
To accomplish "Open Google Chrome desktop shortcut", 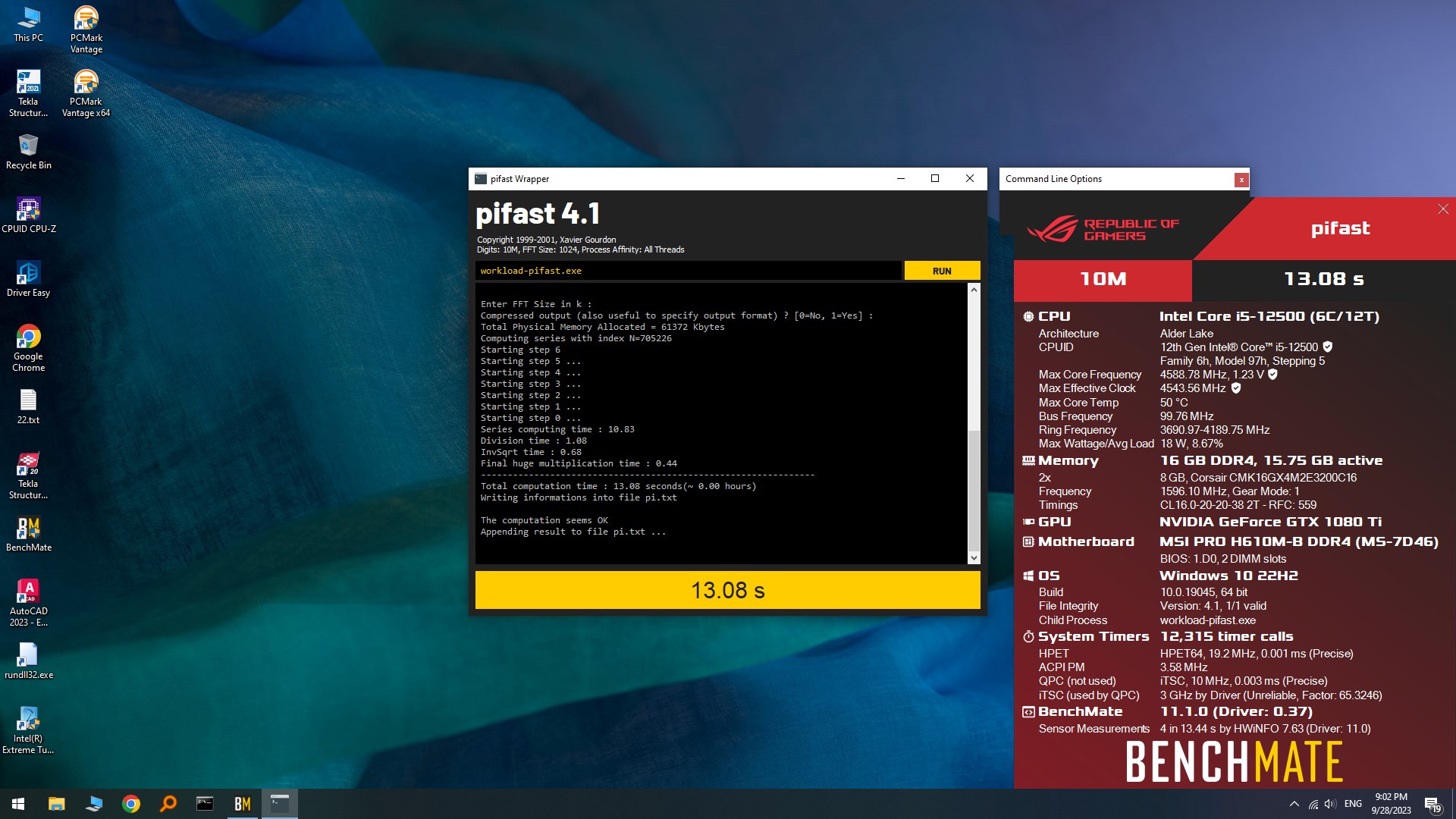I will [x=28, y=348].
